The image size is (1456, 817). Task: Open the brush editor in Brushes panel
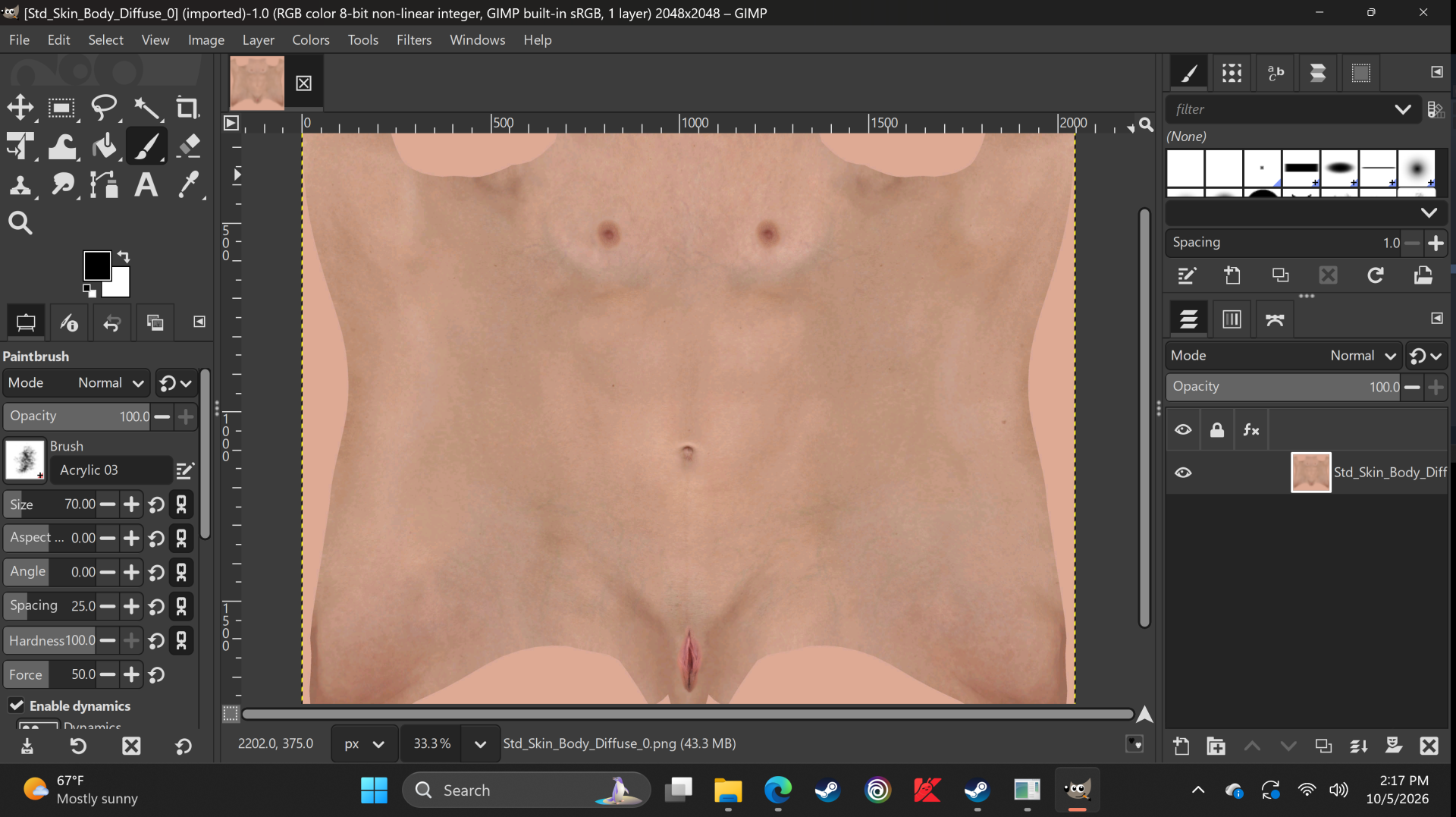point(1187,275)
